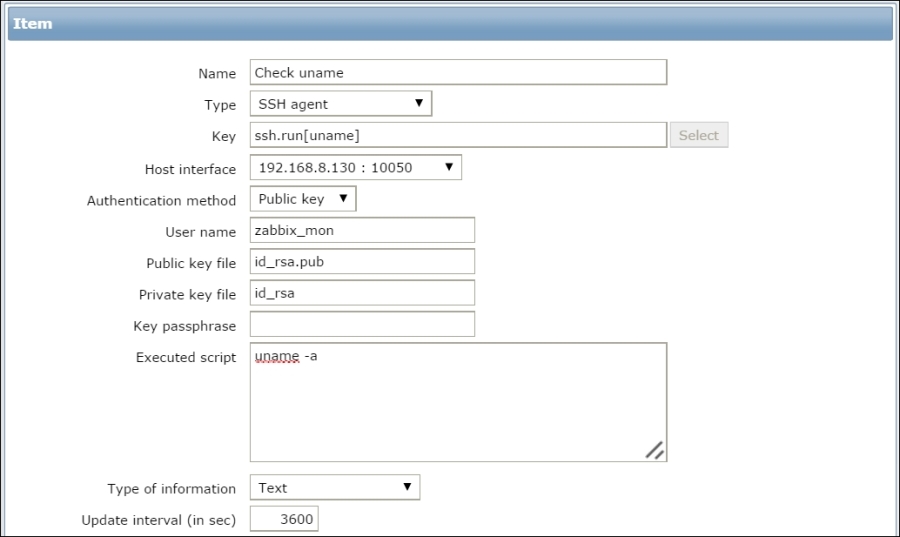Click the Update interval field showing 3600
The image size is (900, 537).
284,520
